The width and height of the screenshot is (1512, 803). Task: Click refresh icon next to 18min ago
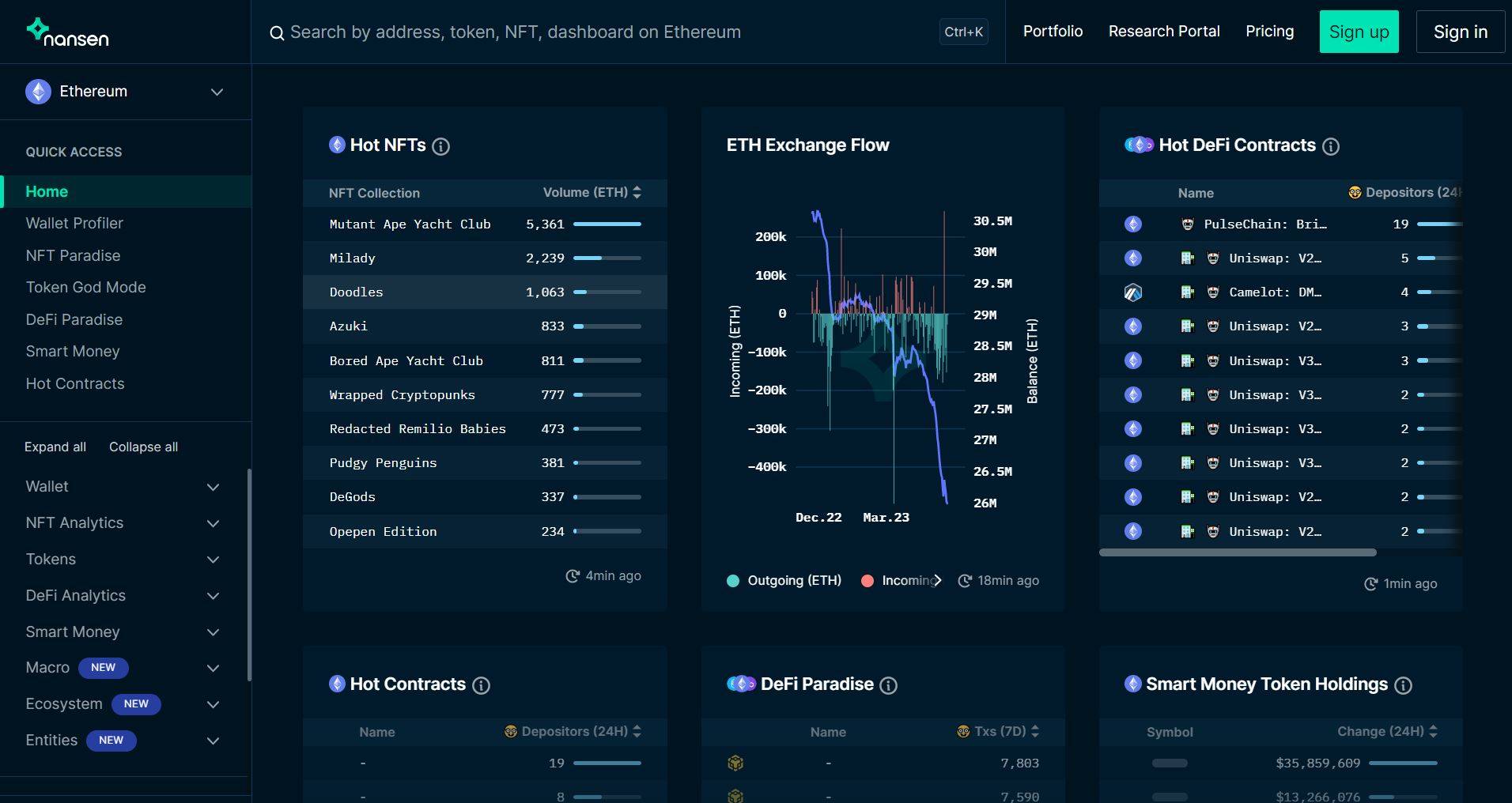tap(965, 581)
